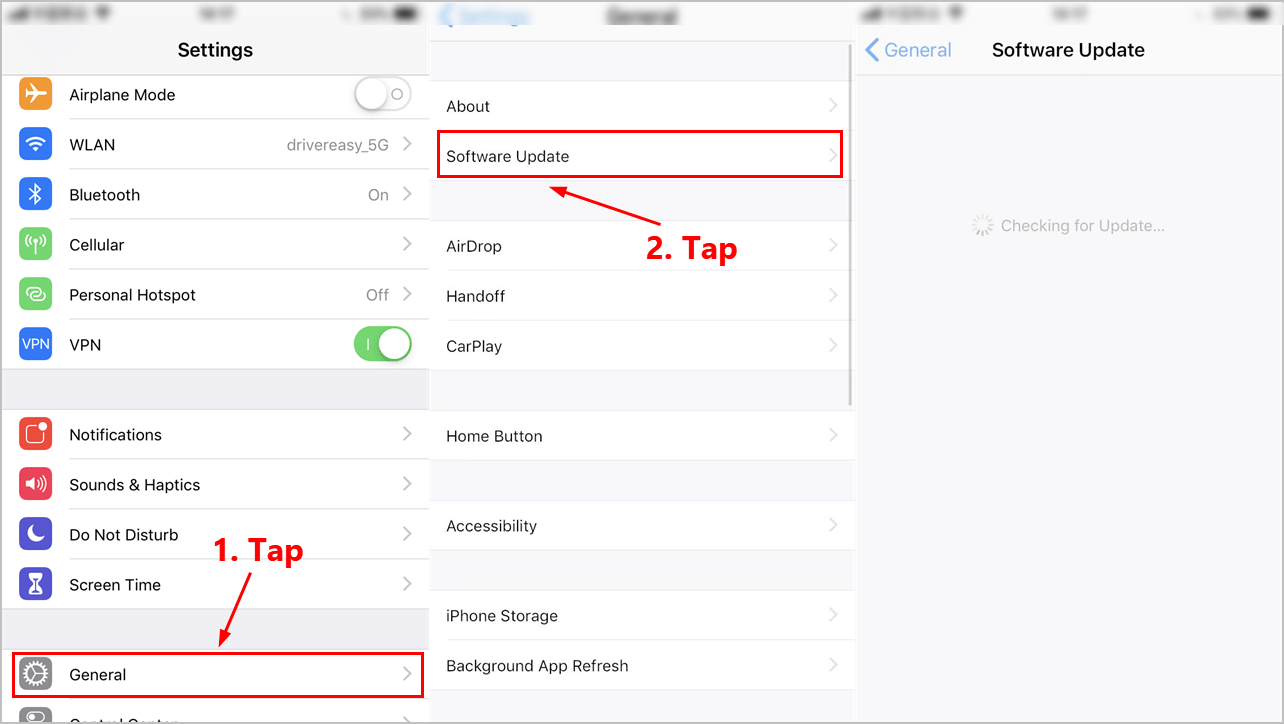Tap the Sounds & Haptics speaker icon
The height and width of the screenshot is (724, 1284).
coord(36,484)
